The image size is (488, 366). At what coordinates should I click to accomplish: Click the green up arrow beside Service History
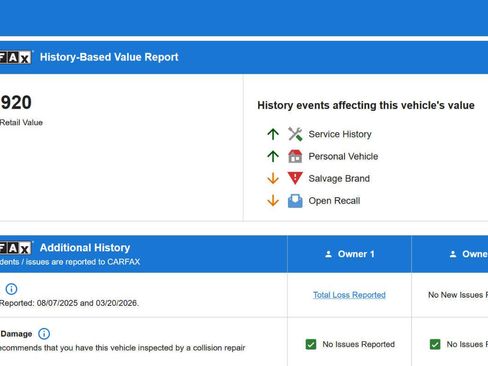pyautogui.click(x=273, y=134)
